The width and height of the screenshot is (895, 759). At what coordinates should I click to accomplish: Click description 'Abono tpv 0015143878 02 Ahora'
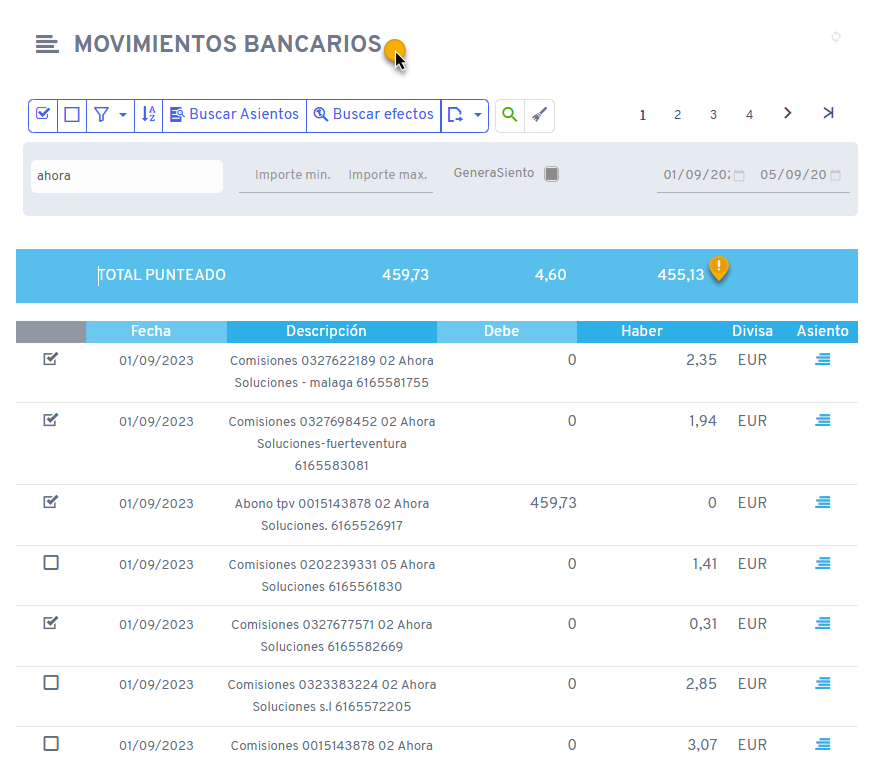[x=332, y=504]
